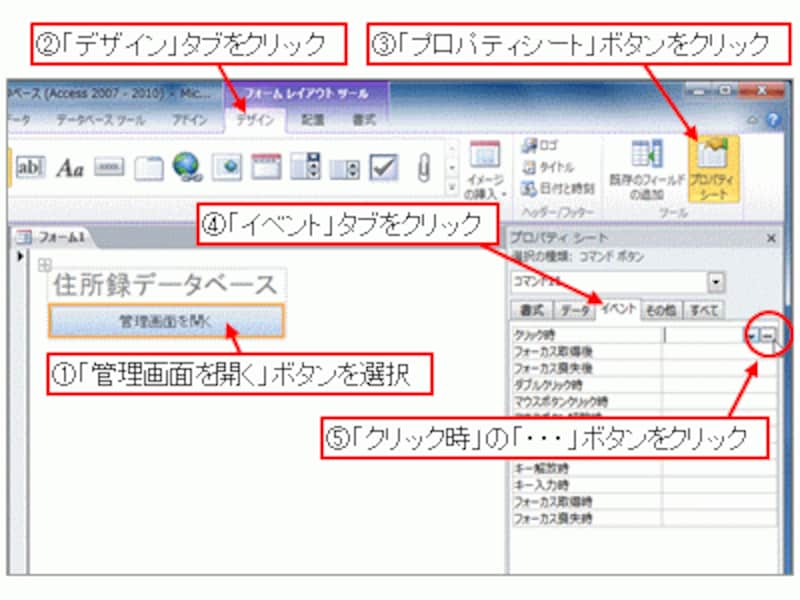800x600 pixels.
Task: Open Access help question mark icon
Action: (773, 119)
